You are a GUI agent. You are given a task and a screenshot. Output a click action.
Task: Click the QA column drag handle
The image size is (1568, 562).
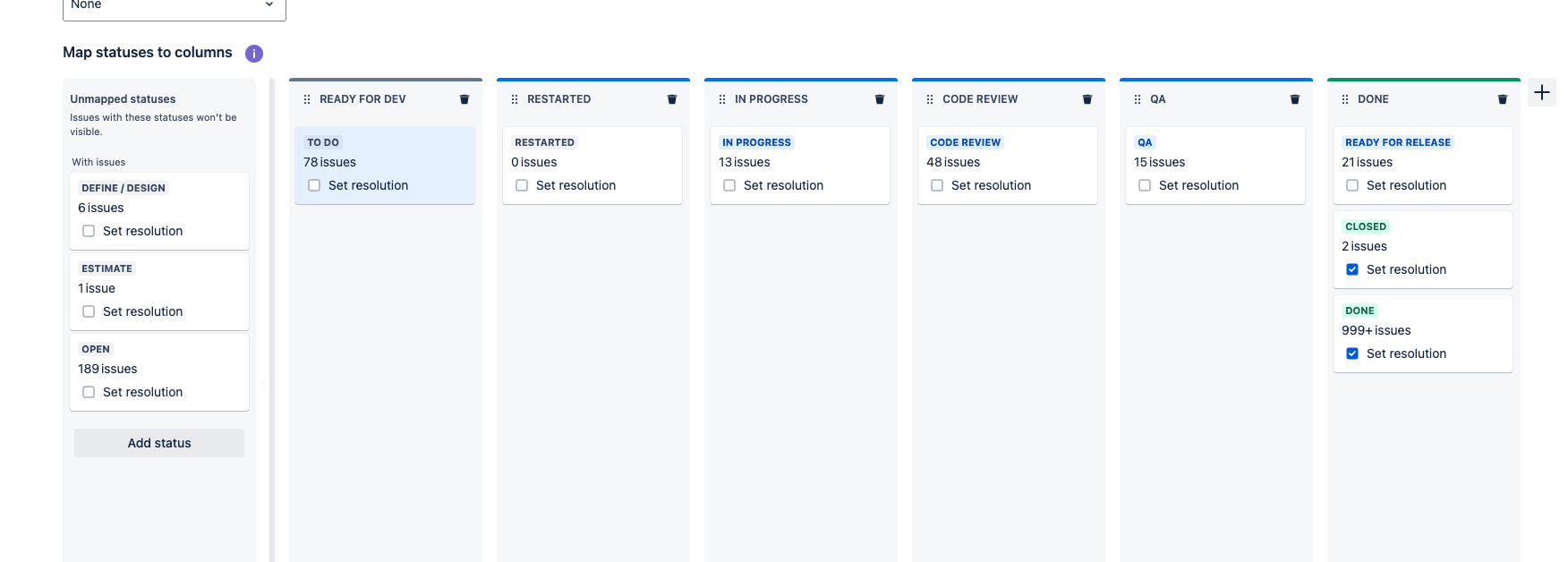point(1138,99)
